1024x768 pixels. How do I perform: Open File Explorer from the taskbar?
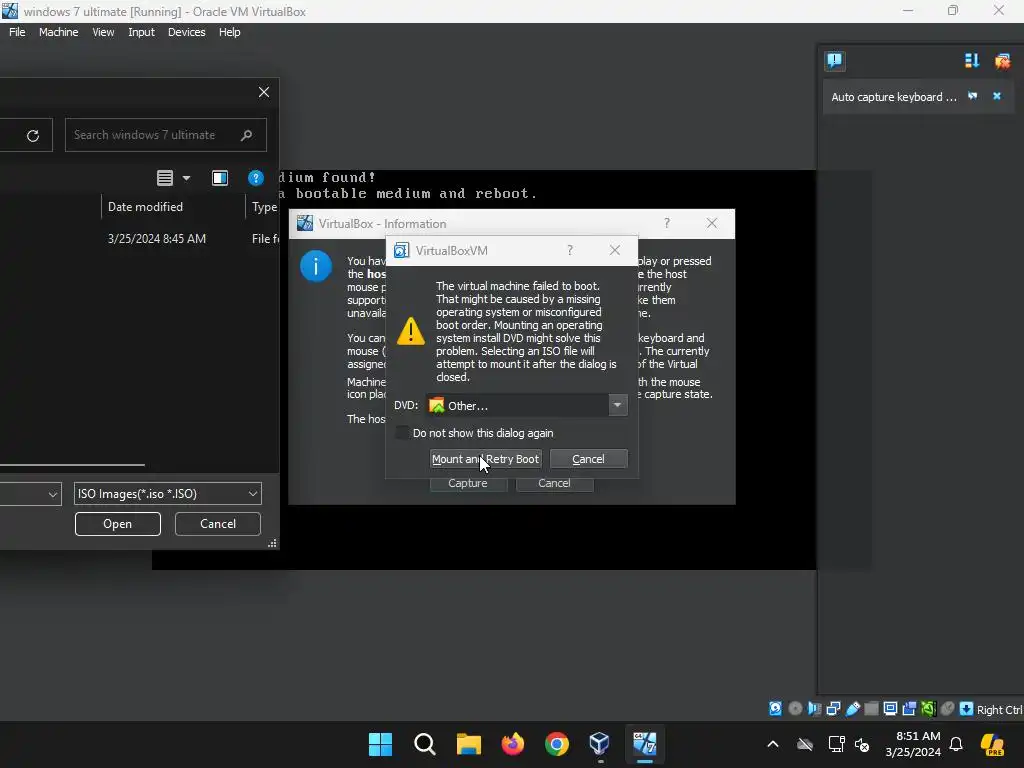click(468, 744)
